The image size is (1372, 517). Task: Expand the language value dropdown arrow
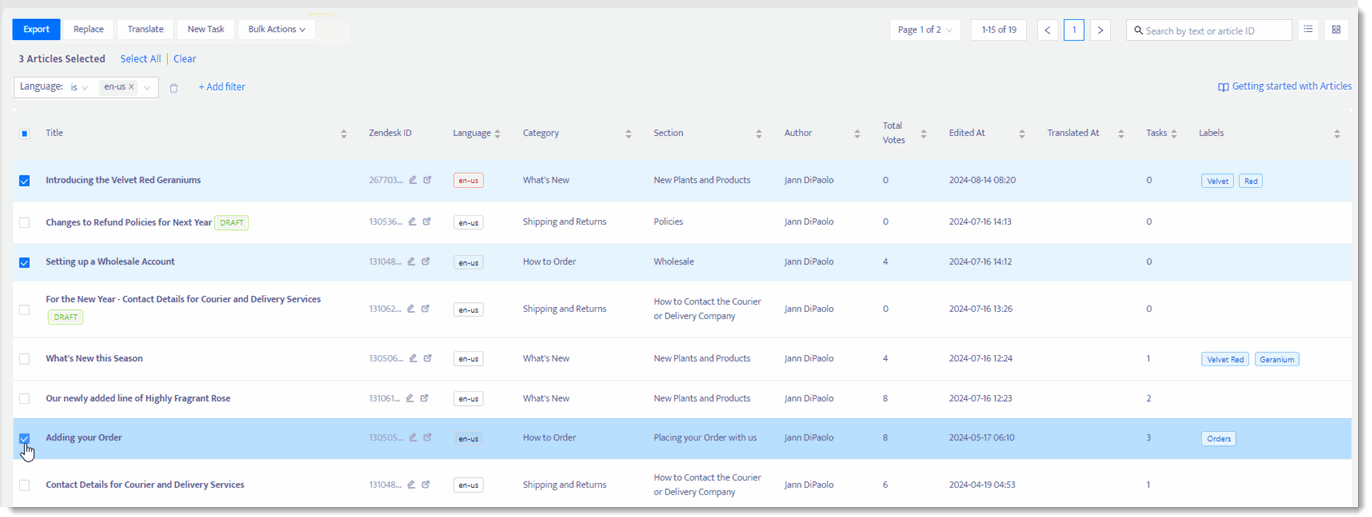click(x=148, y=87)
